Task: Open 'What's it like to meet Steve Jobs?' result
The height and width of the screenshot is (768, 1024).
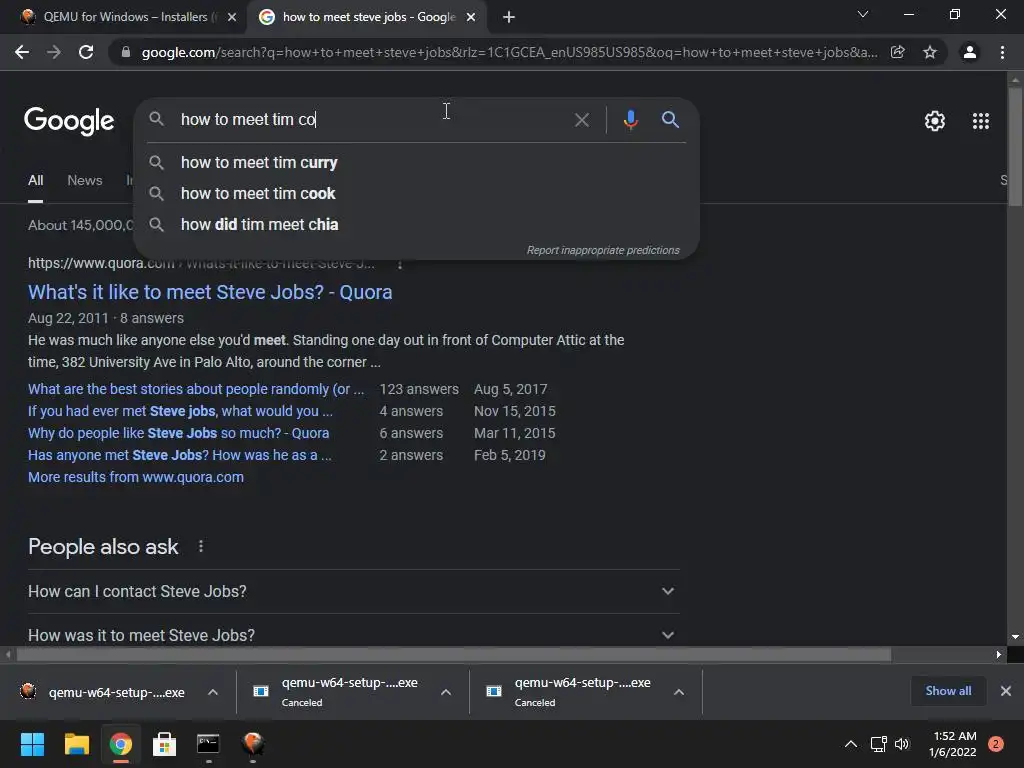Action: coord(210,293)
